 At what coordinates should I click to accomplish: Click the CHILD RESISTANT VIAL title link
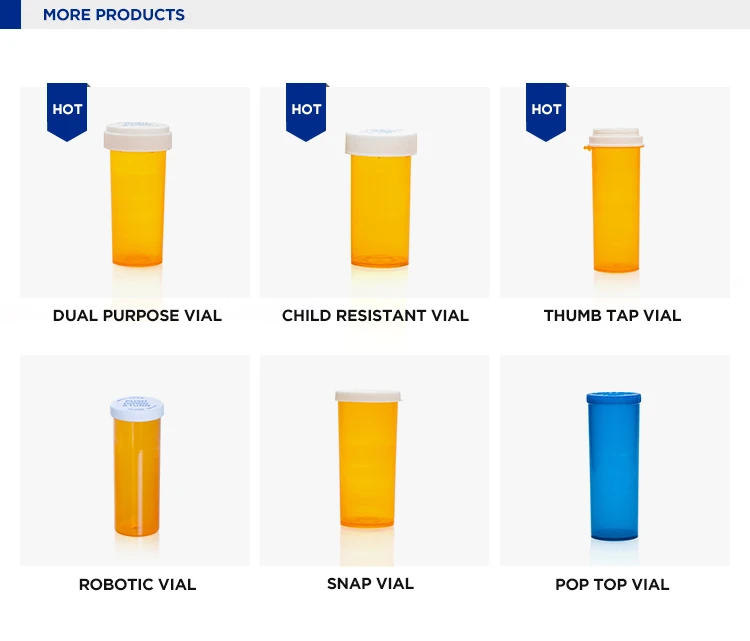(x=375, y=316)
